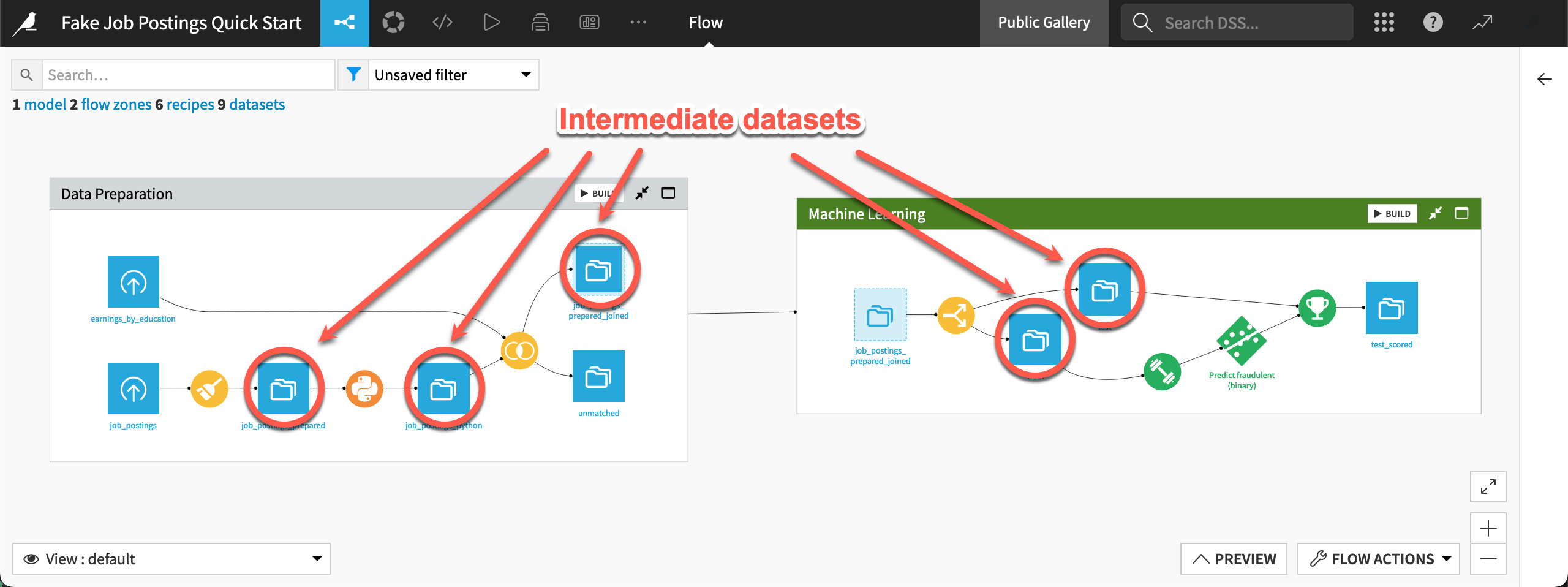The image size is (1568, 587).
Task: Click the Flow title in the header
Action: [x=706, y=23]
